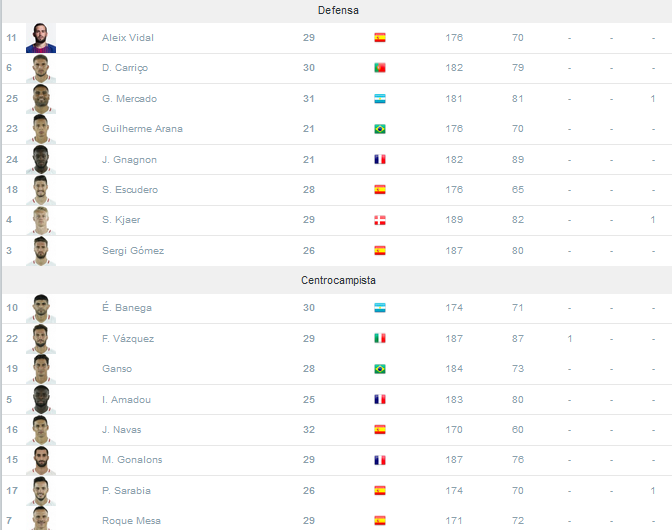This screenshot has height=530, width=672.
Task: Click the Denmark flag in S. Kjaer's row
Action: tap(380, 220)
